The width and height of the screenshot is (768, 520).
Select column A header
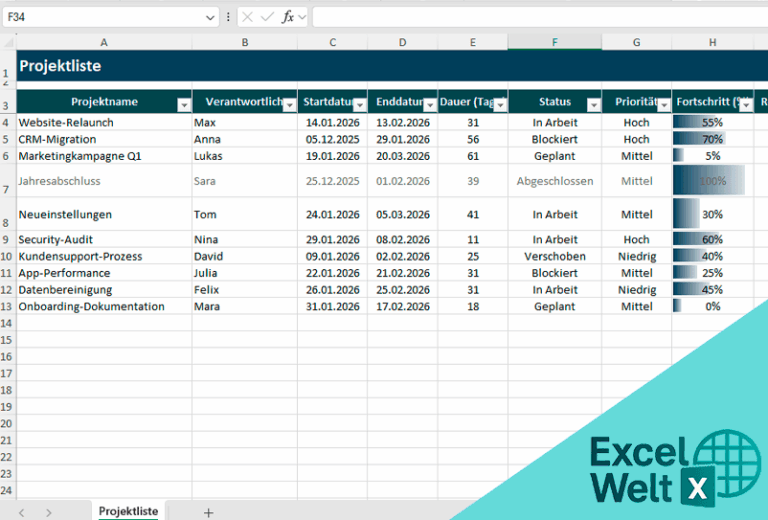pos(104,43)
